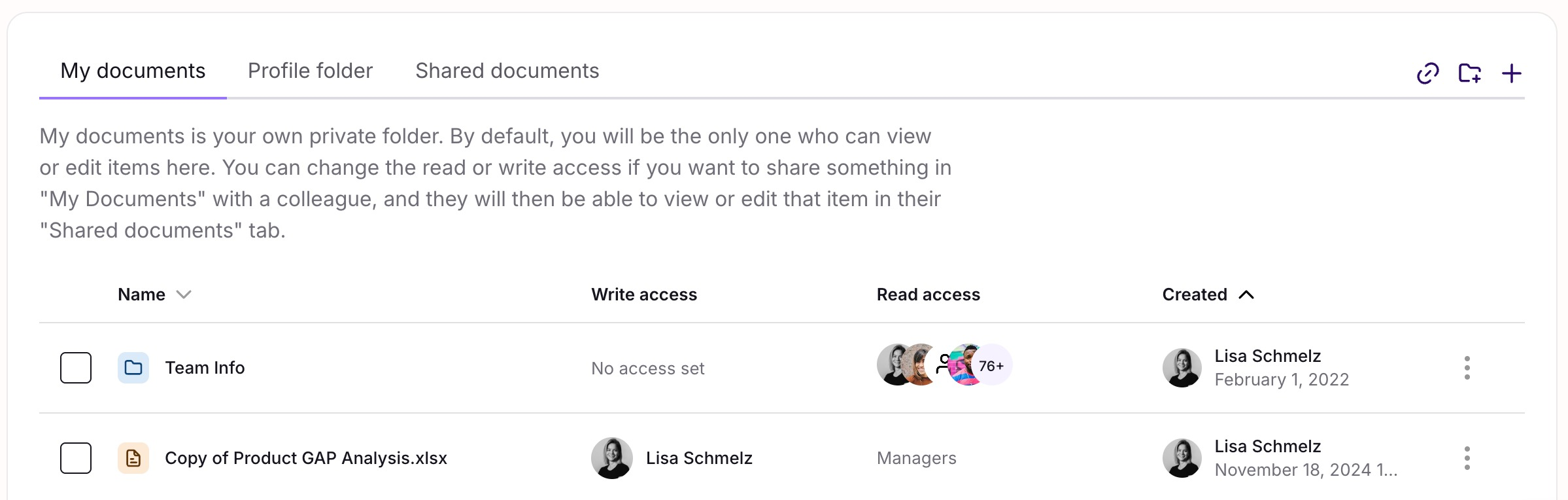Open three-dot menu for Team Info row
1568x500 pixels.
pos(1467,368)
